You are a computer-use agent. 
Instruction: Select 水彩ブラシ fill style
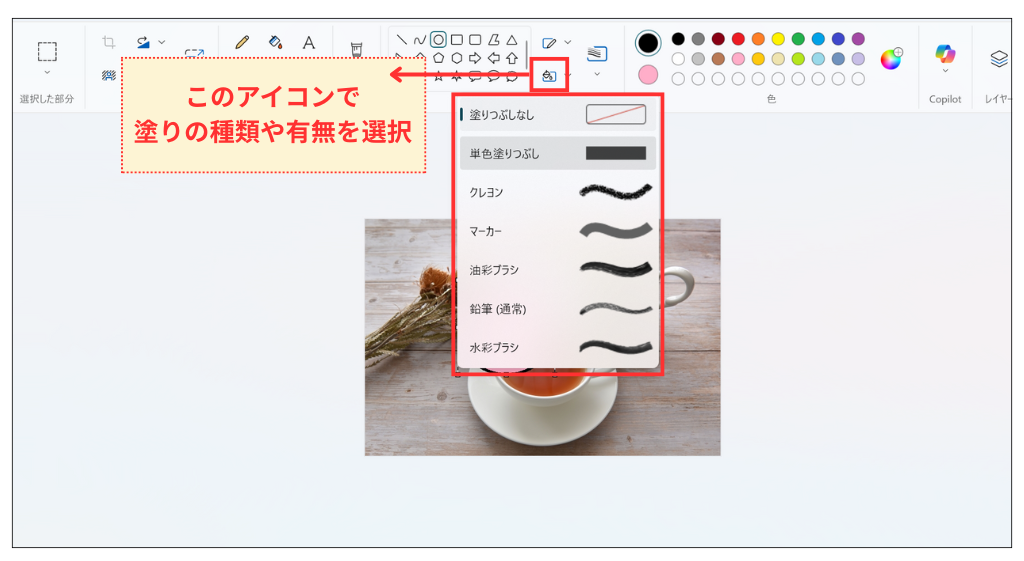tap(557, 347)
